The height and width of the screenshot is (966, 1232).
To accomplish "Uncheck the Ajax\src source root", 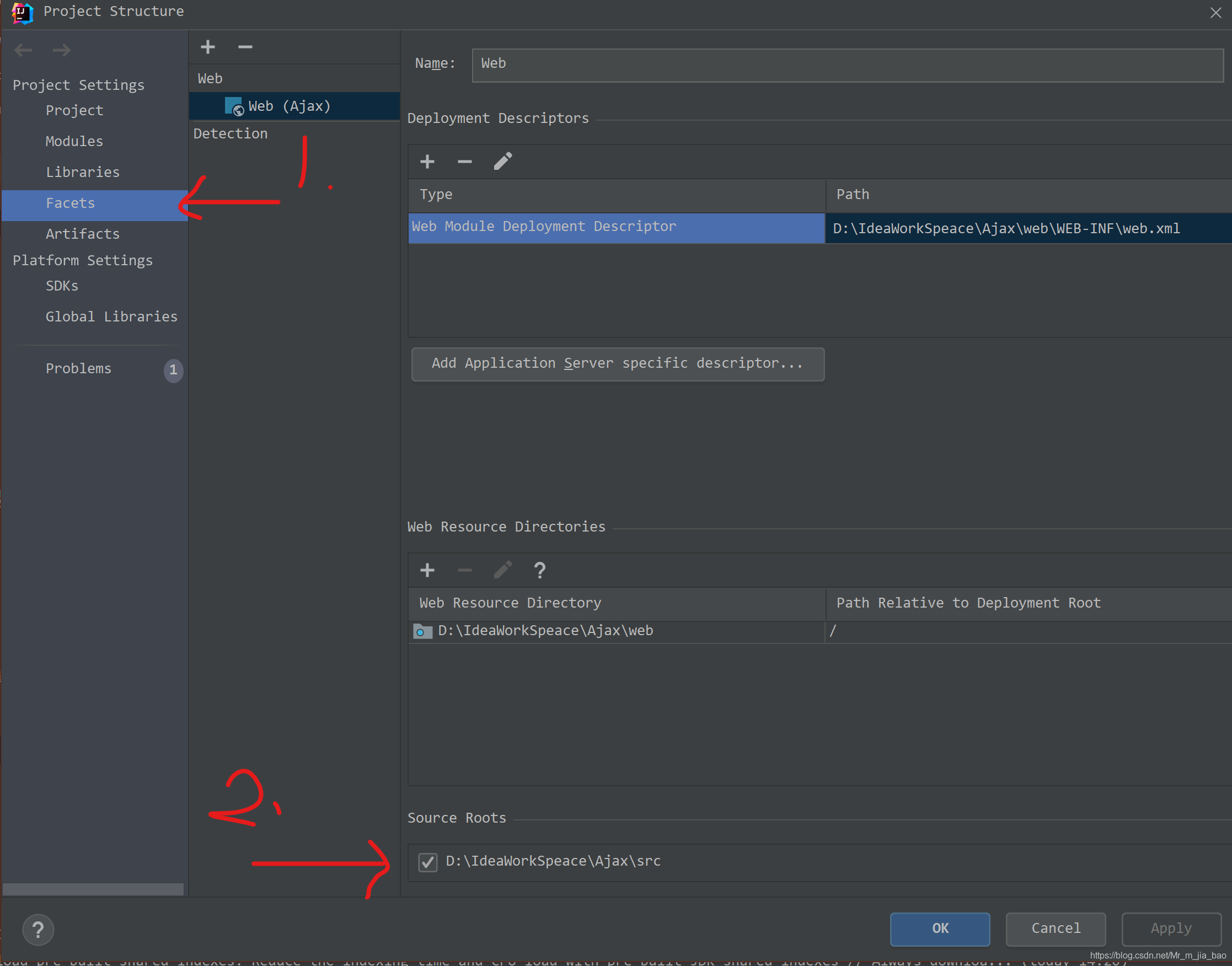I will click(427, 862).
